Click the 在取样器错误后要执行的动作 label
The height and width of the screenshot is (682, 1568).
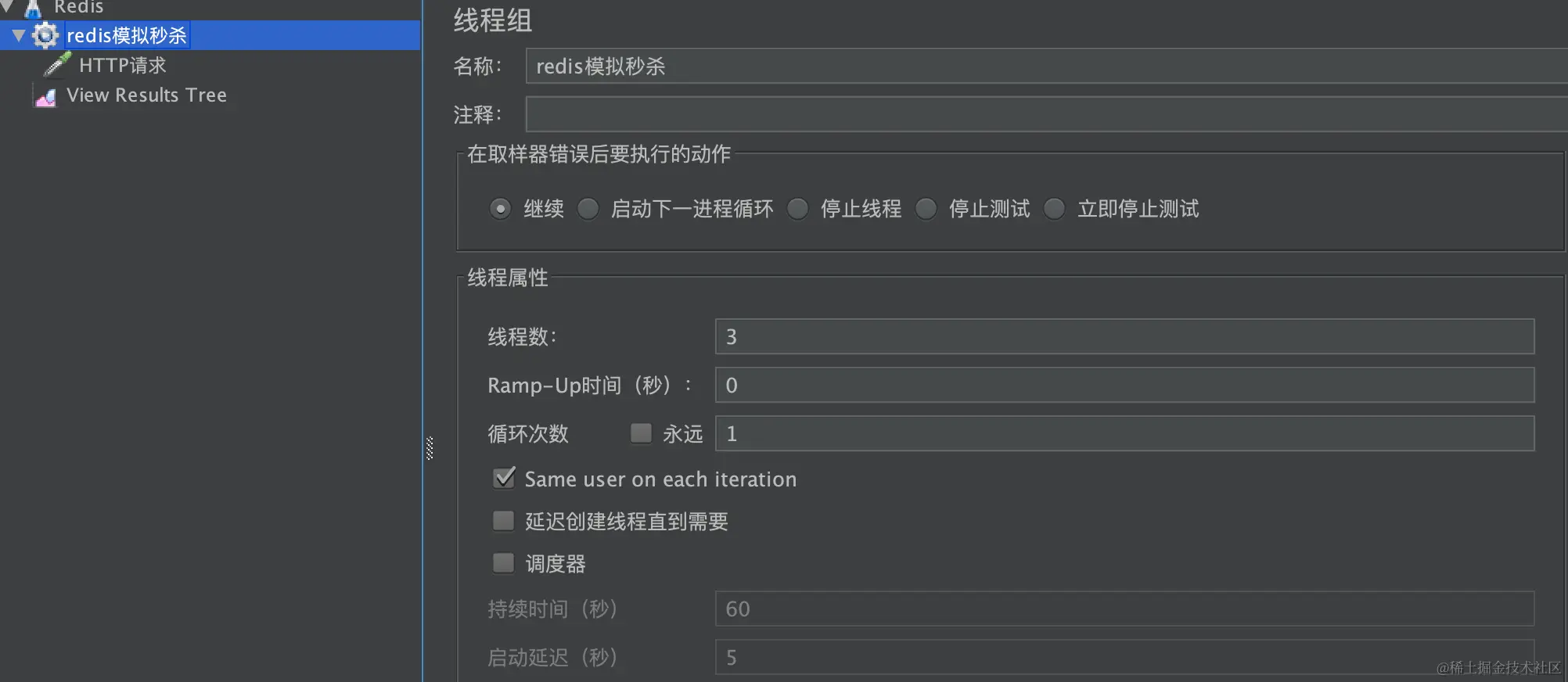(x=599, y=154)
